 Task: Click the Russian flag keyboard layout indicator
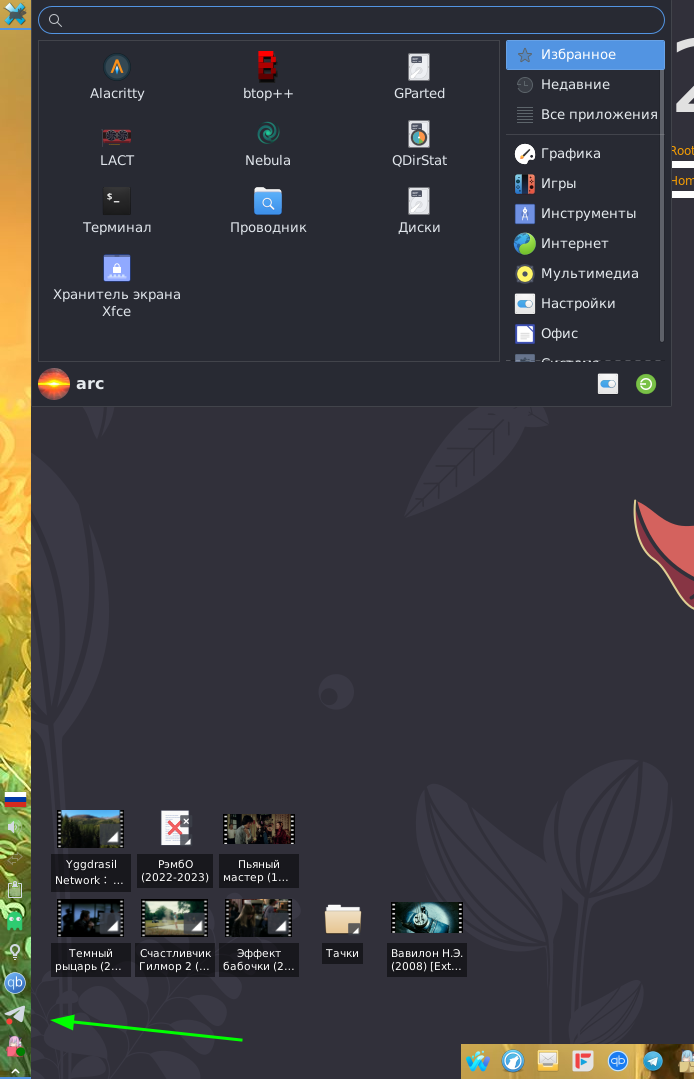tap(15, 799)
